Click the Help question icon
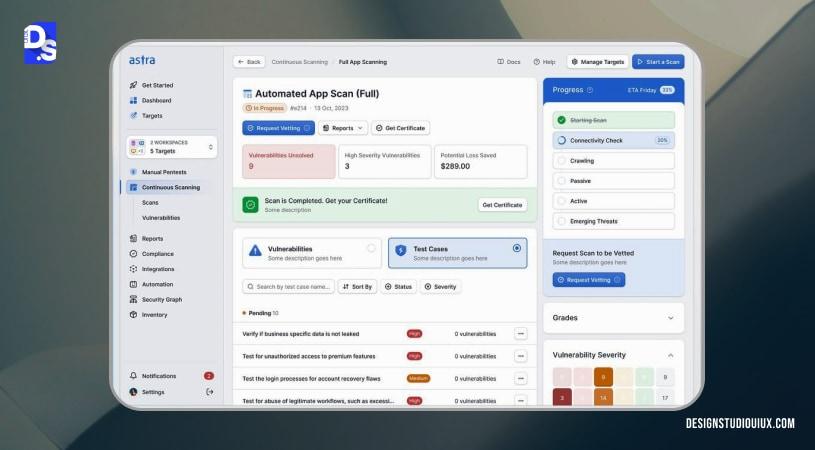Viewport: 815px width, 450px height. click(536, 61)
